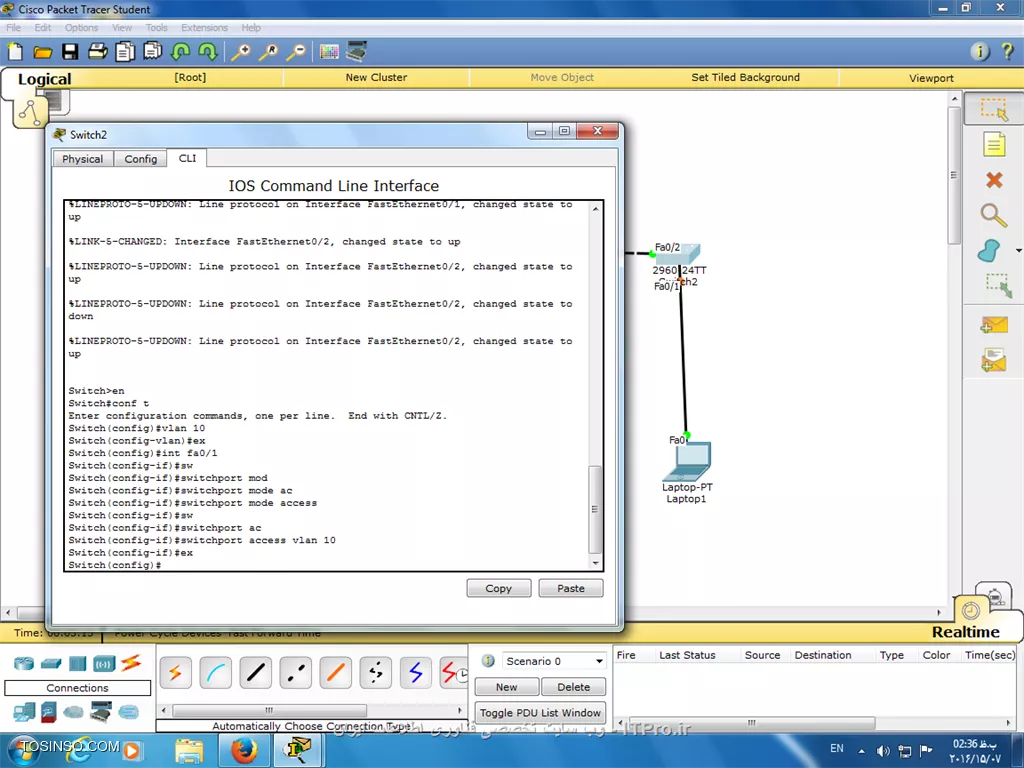The height and width of the screenshot is (768, 1024).
Task: Open help with the question mark icon
Action: tap(1008, 52)
